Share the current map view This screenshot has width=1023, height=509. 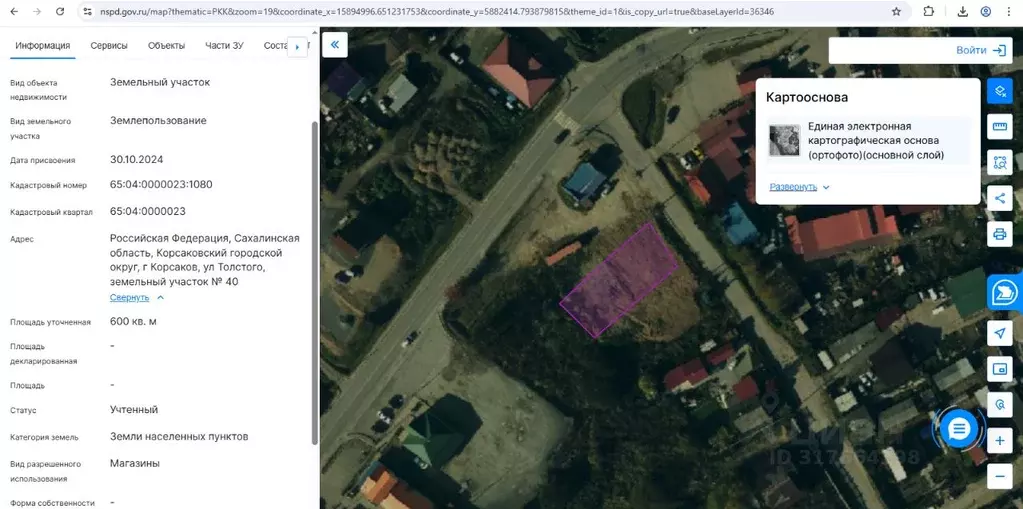pos(999,198)
